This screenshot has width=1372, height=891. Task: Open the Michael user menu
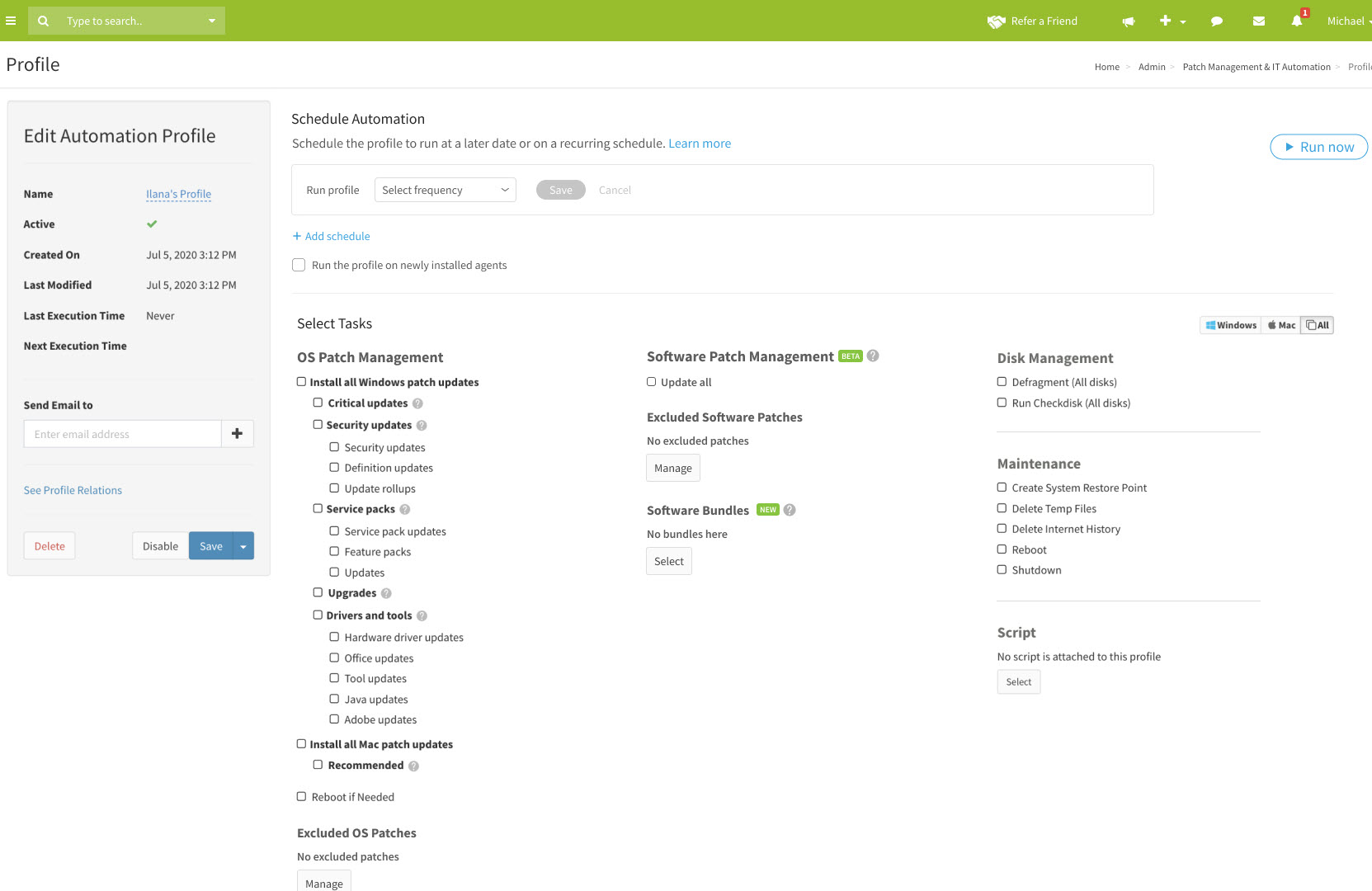[x=1348, y=21]
